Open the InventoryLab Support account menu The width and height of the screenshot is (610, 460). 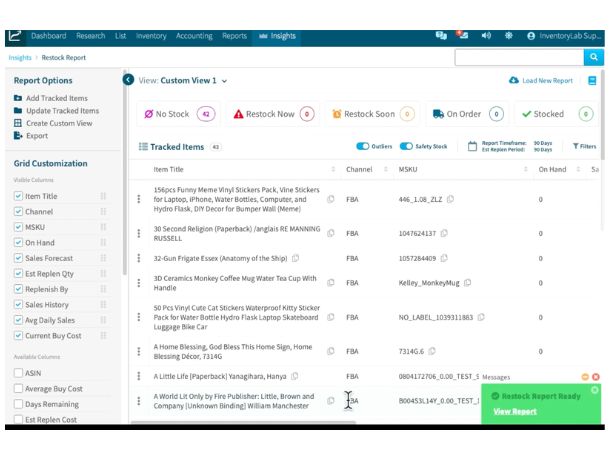(564, 36)
